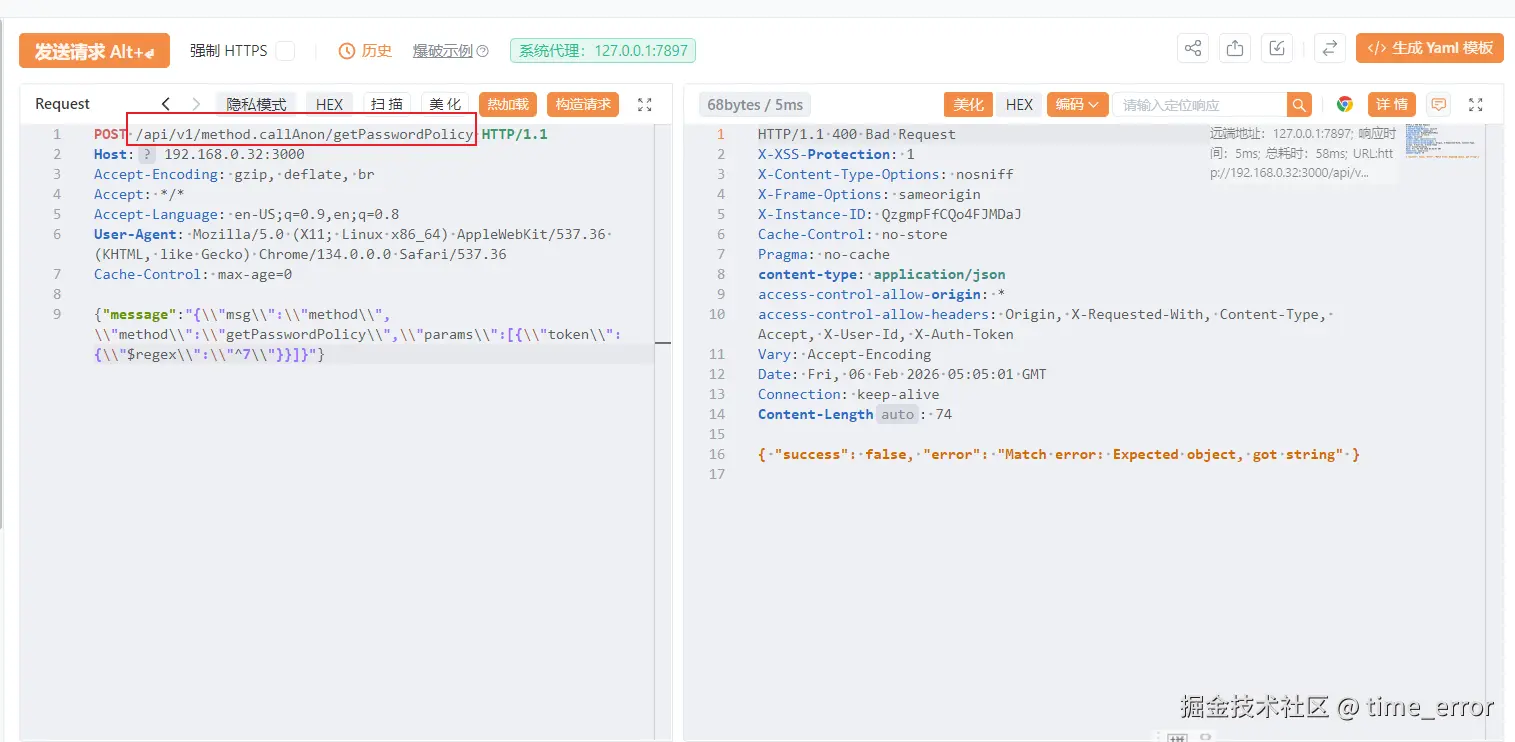
Task: Toggle 隐私模式 in Request panel
Action: [256, 104]
